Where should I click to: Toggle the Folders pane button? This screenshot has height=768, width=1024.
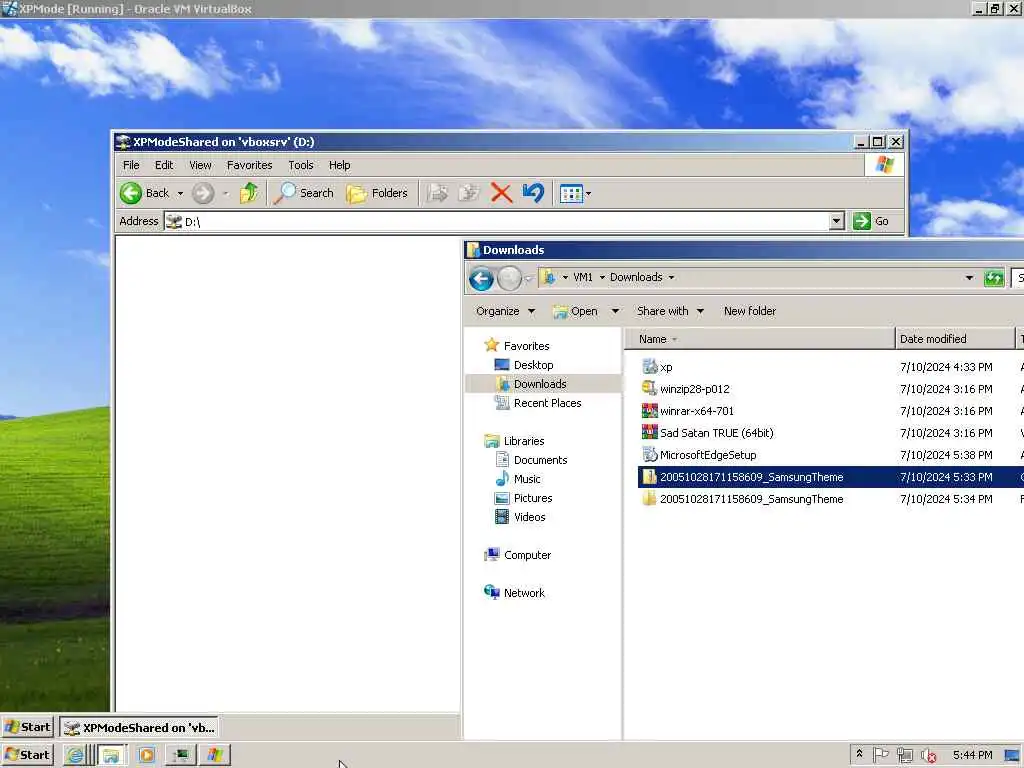tap(377, 193)
